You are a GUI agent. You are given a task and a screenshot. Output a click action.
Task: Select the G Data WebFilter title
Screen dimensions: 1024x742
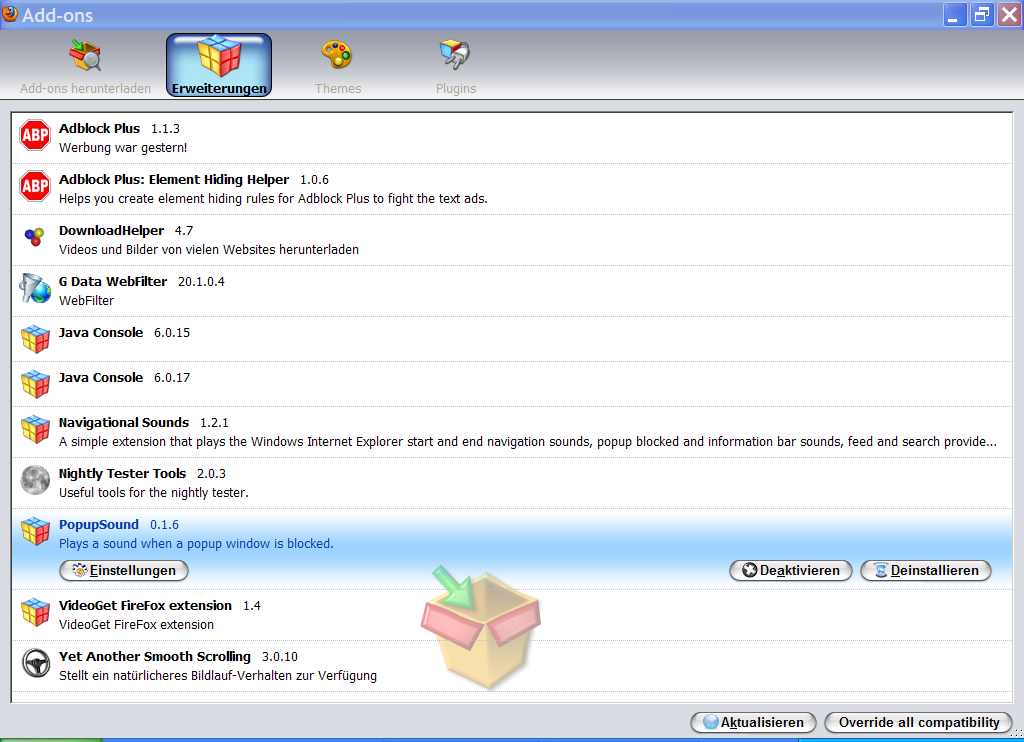point(113,282)
